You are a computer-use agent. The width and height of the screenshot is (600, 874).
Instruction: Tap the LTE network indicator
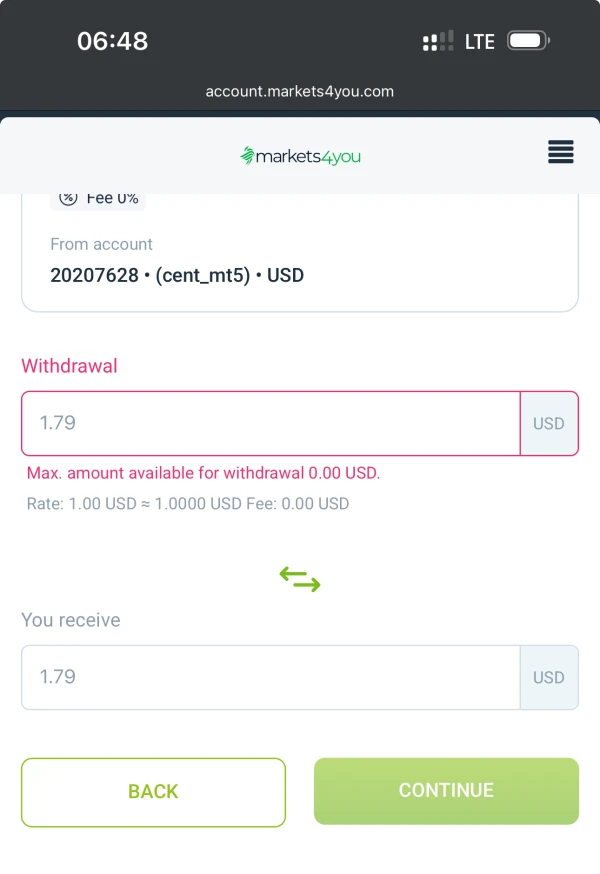(x=480, y=41)
